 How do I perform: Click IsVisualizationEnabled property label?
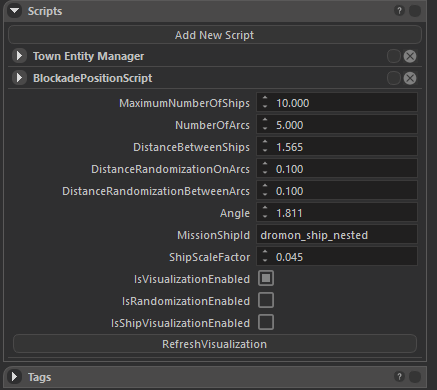192,279
